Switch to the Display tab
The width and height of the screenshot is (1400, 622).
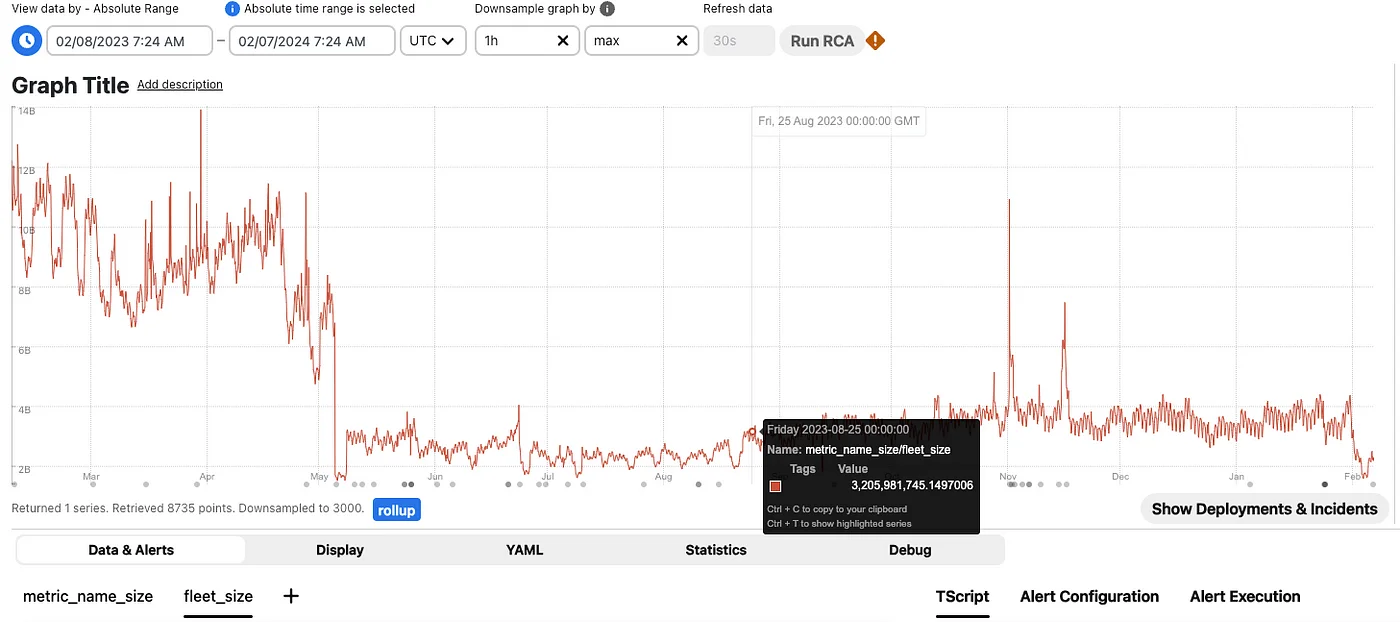click(340, 550)
